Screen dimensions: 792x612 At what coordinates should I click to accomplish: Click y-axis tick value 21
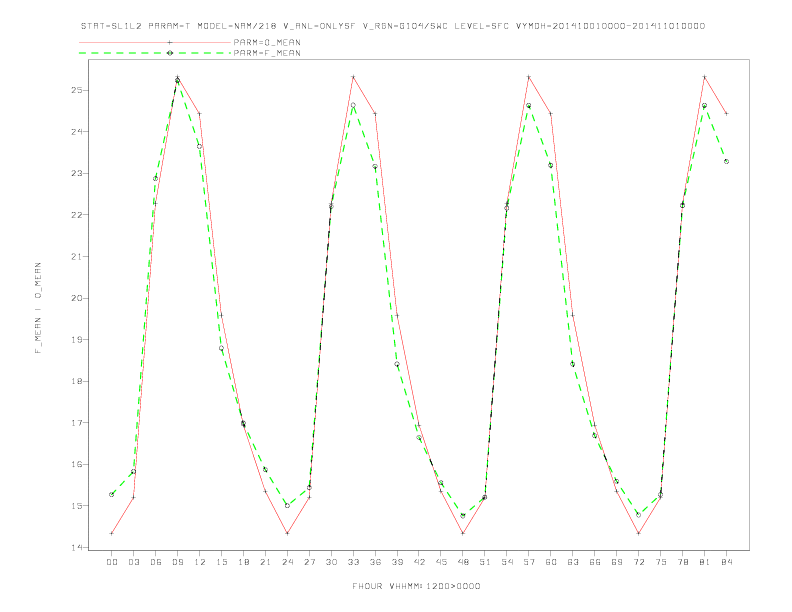coord(76,257)
